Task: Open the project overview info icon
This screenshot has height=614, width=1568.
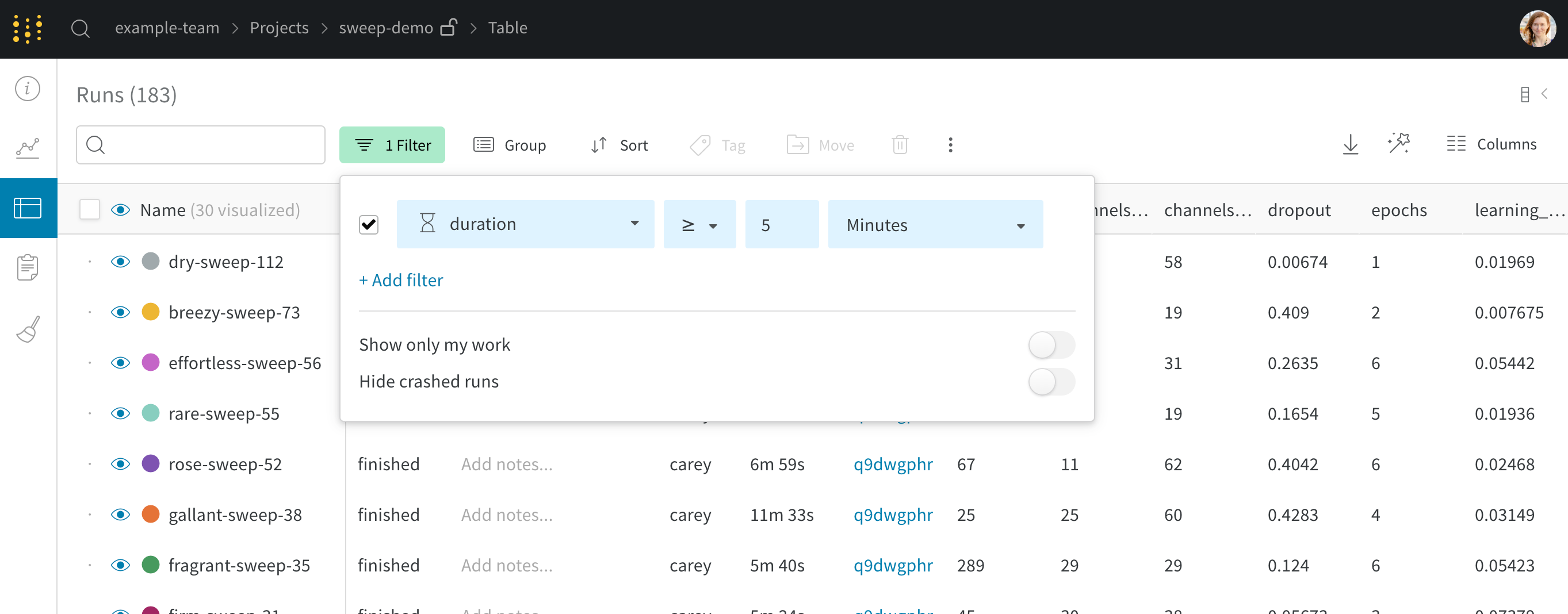Action: click(x=28, y=89)
